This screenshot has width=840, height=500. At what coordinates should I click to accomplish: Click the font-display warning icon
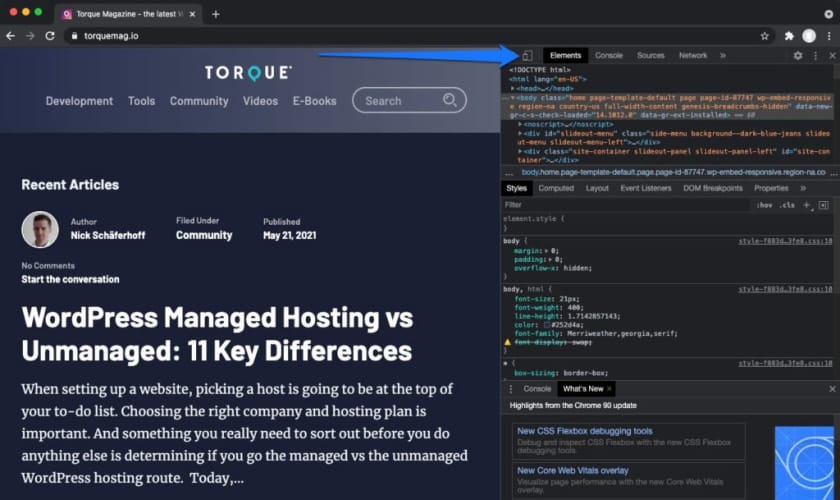pyautogui.click(x=507, y=342)
